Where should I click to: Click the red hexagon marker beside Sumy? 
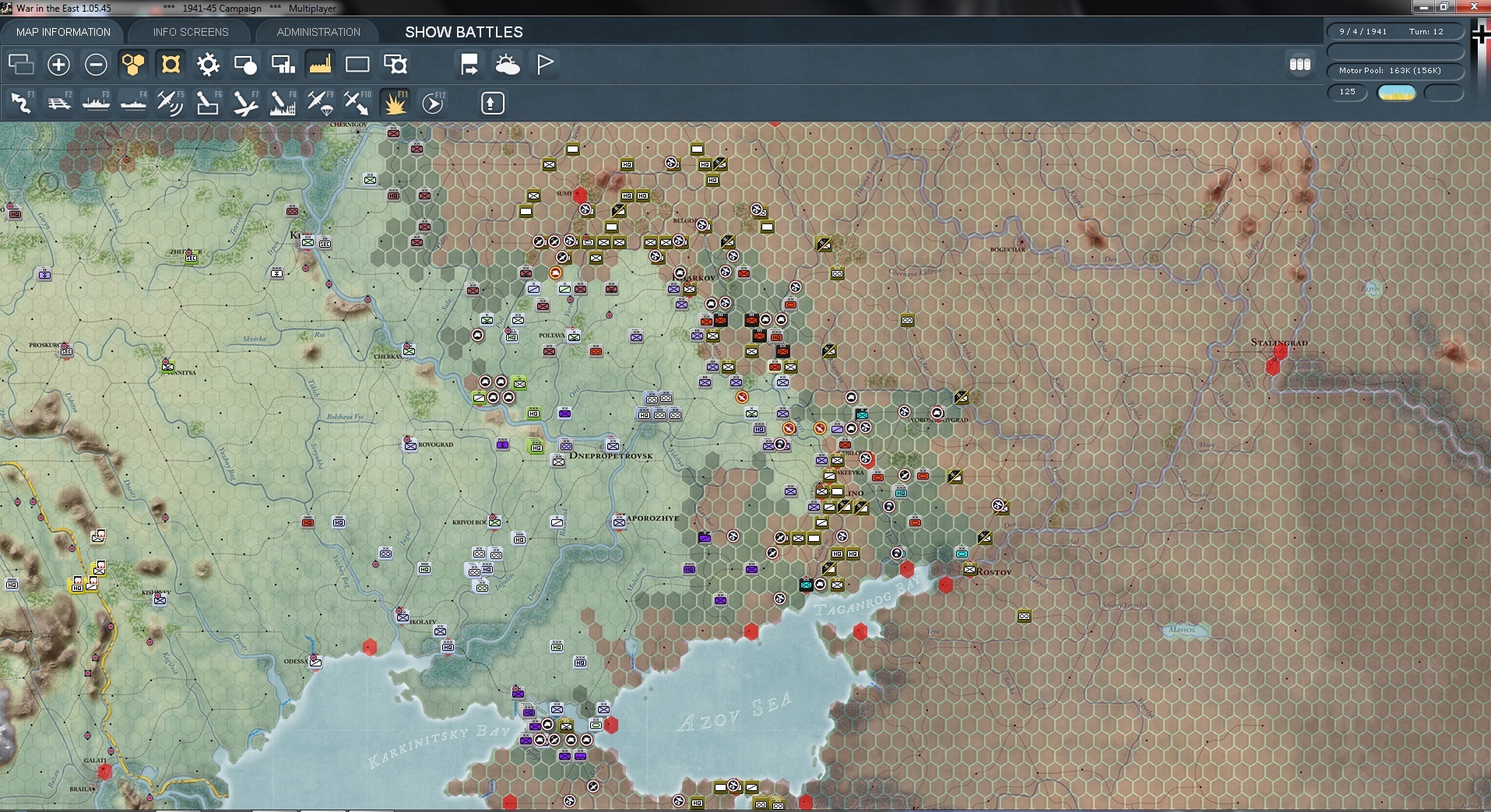(x=580, y=195)
